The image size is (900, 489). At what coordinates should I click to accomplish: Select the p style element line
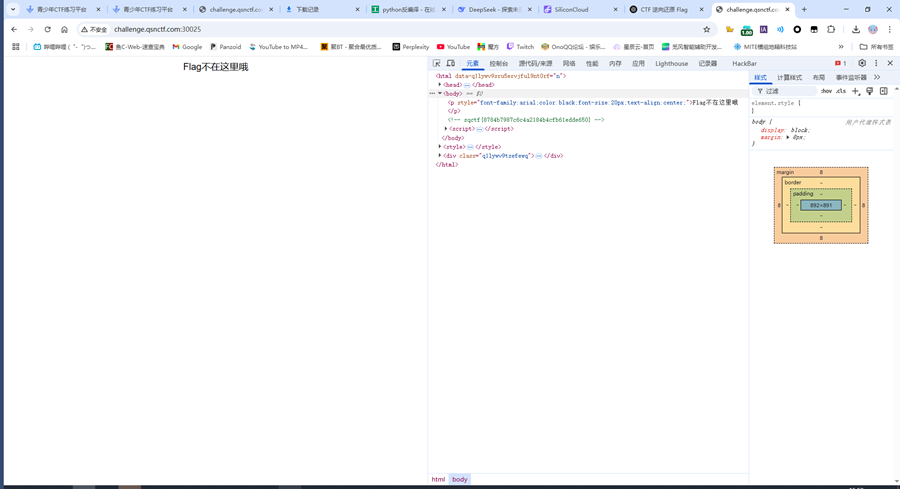[593, 103]
